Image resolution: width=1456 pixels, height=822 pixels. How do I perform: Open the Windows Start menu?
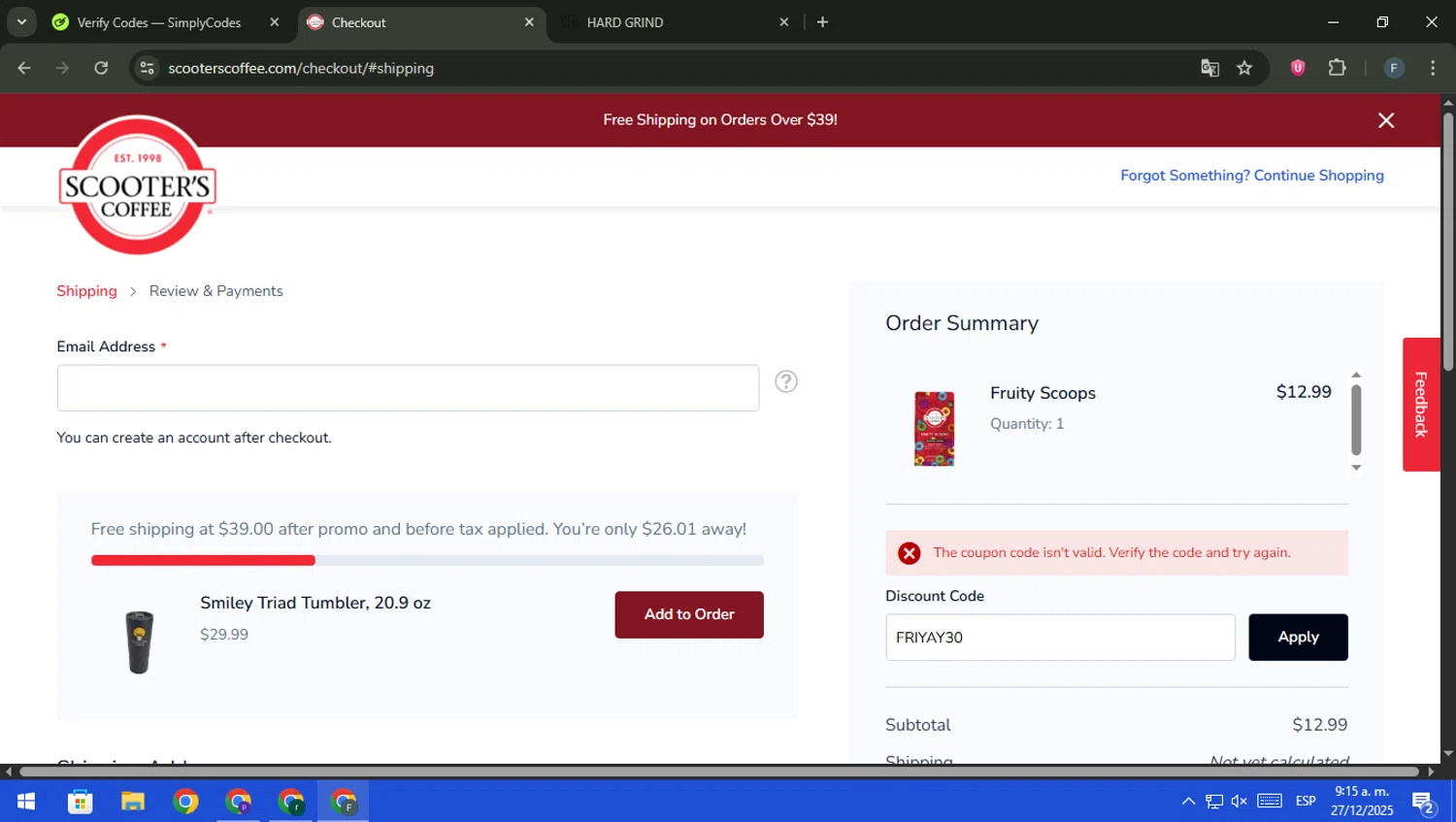[26, 802]
